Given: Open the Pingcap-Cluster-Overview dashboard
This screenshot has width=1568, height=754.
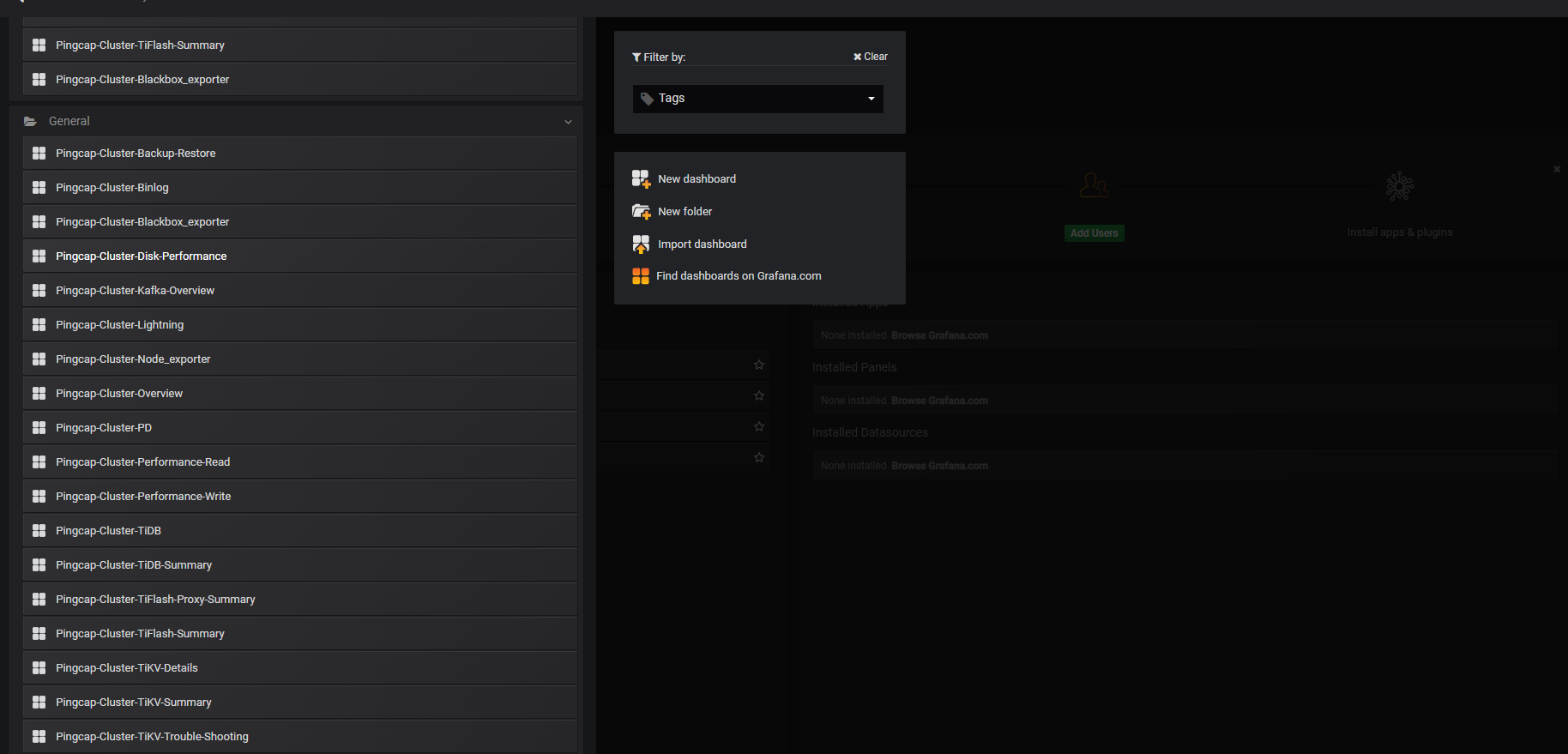Looking at the screenshot, I should click(x=299, y=394).
